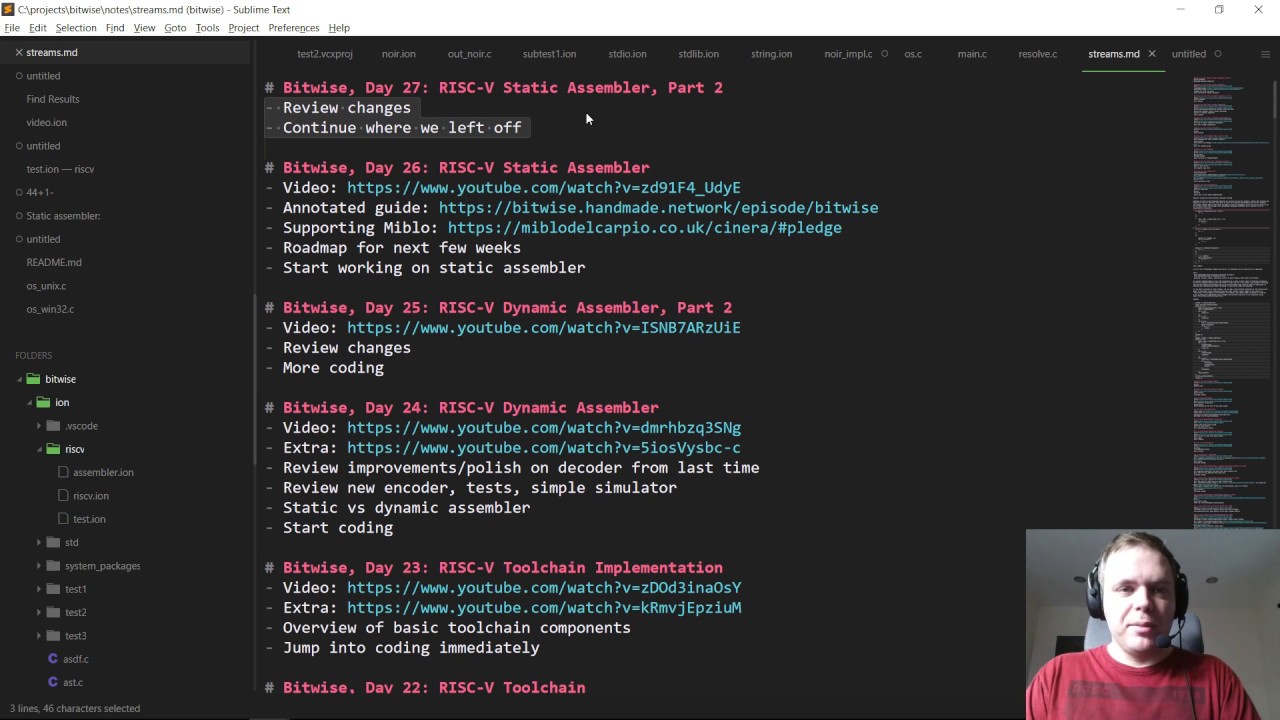Viewport: 1280px width, 720px height.
Task: Click the unsaved dot on the noir_impl.c tab
Action: [884, 54]
